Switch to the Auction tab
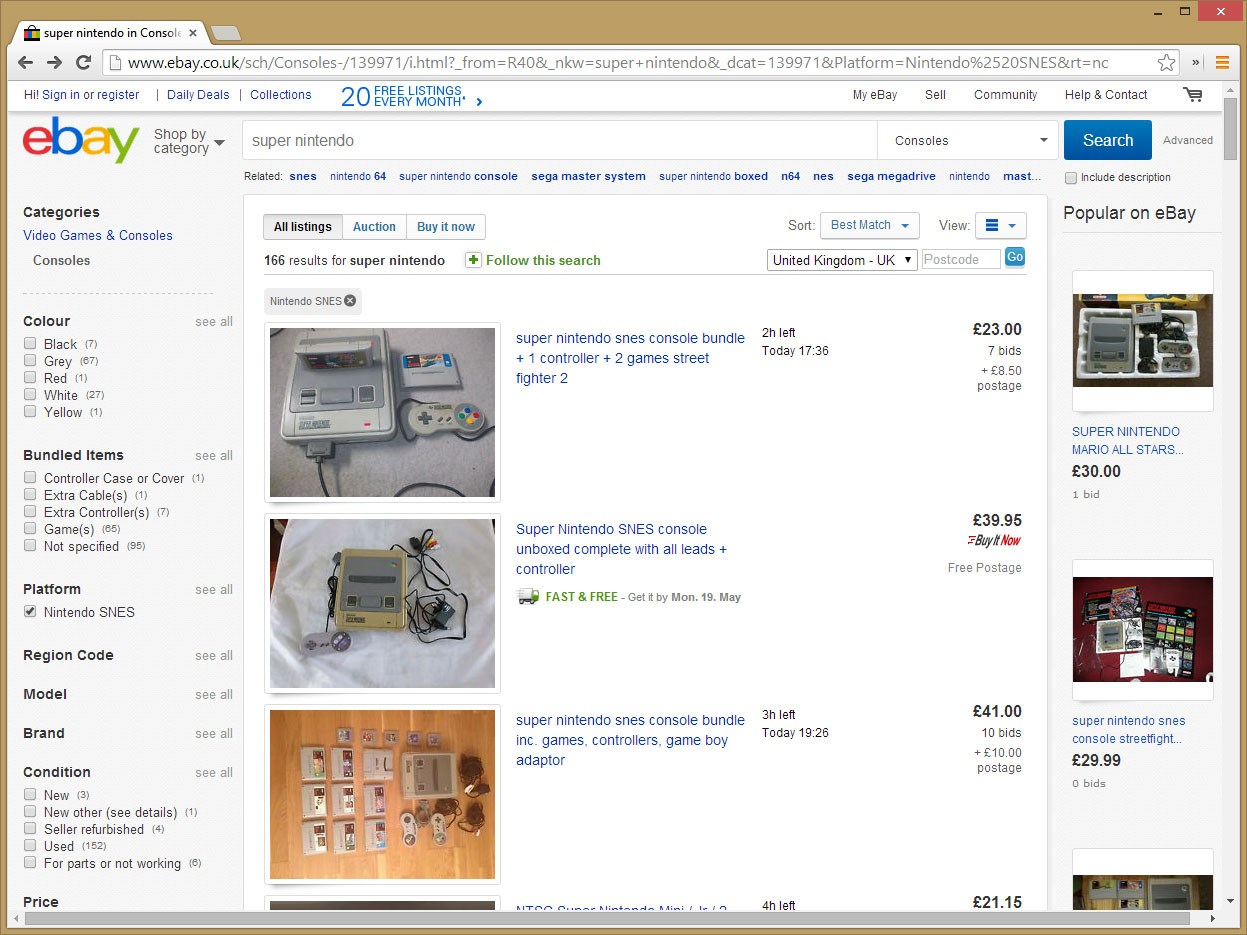Screen dimensions: 1247x935 tap(374, 227)
